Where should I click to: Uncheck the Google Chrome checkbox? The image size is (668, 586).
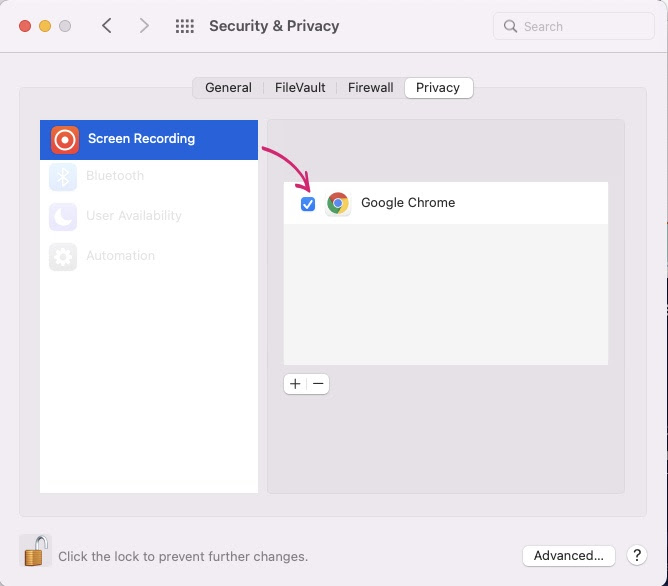tap(308, 204)
